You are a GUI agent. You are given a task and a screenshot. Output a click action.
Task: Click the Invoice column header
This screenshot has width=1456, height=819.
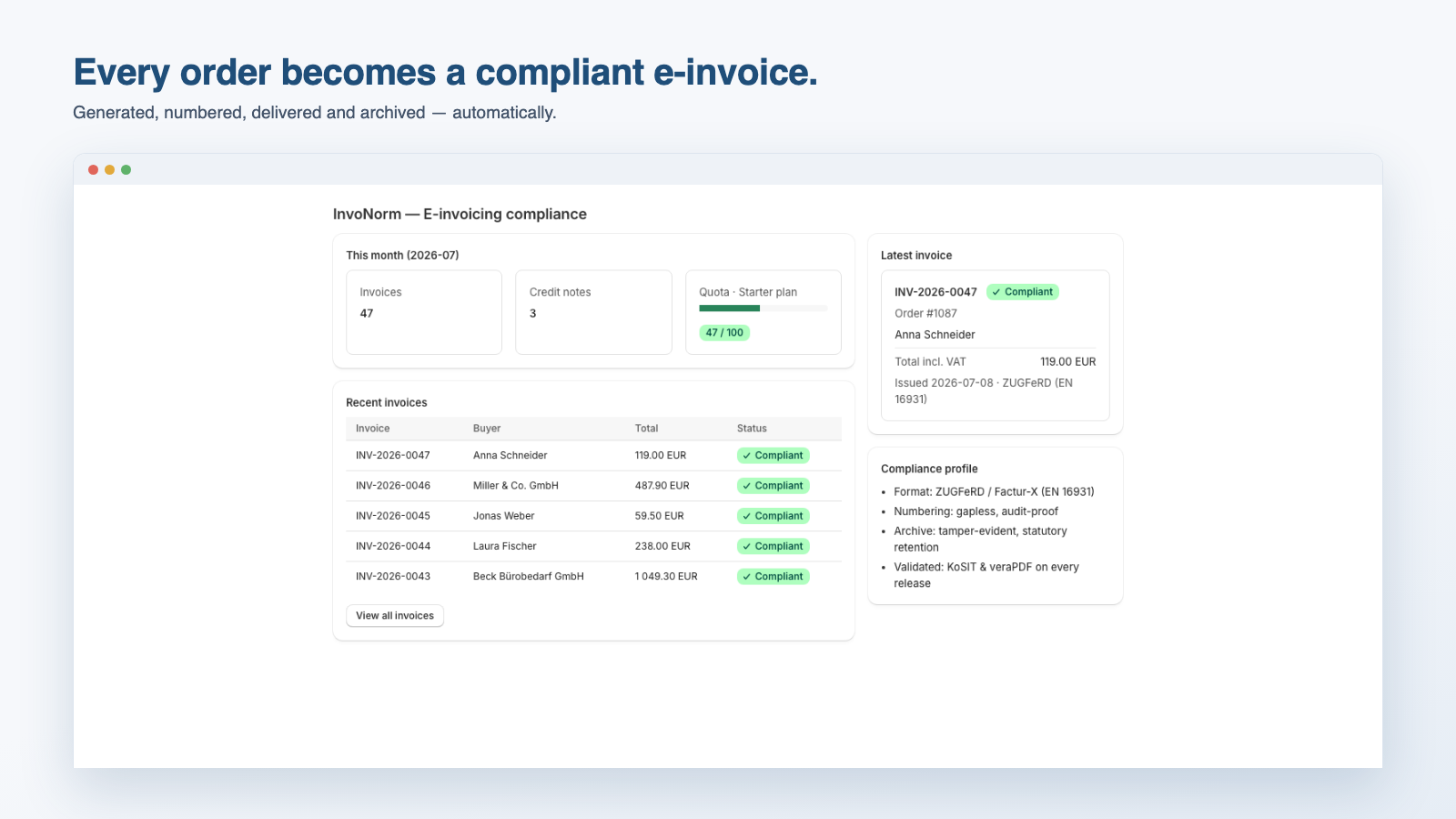(x=373, y=429)
